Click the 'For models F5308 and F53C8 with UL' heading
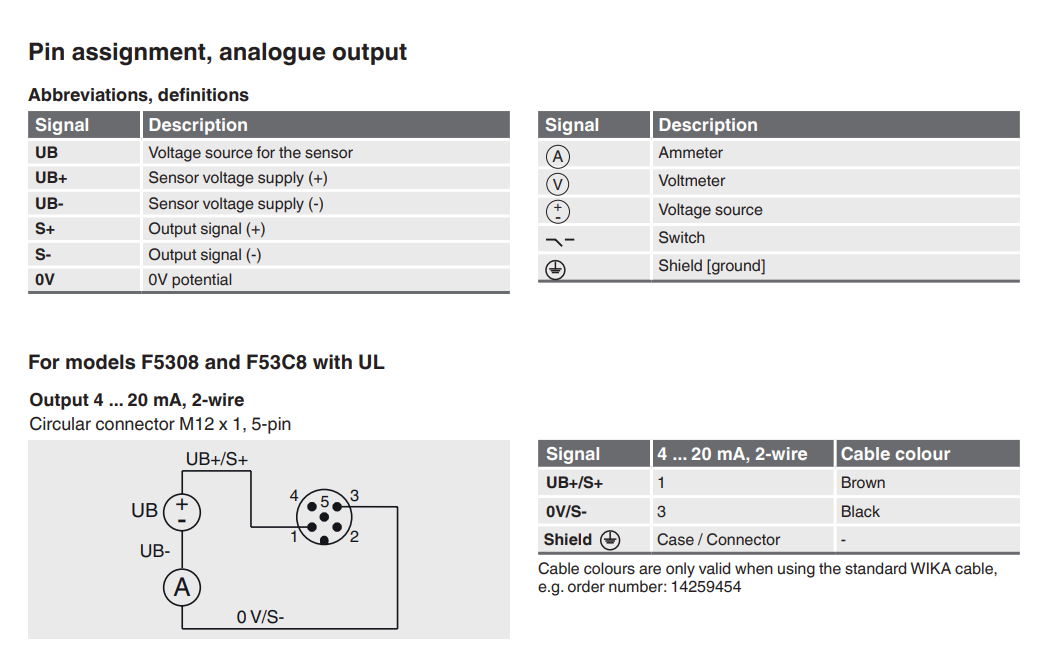 (206, 362)
